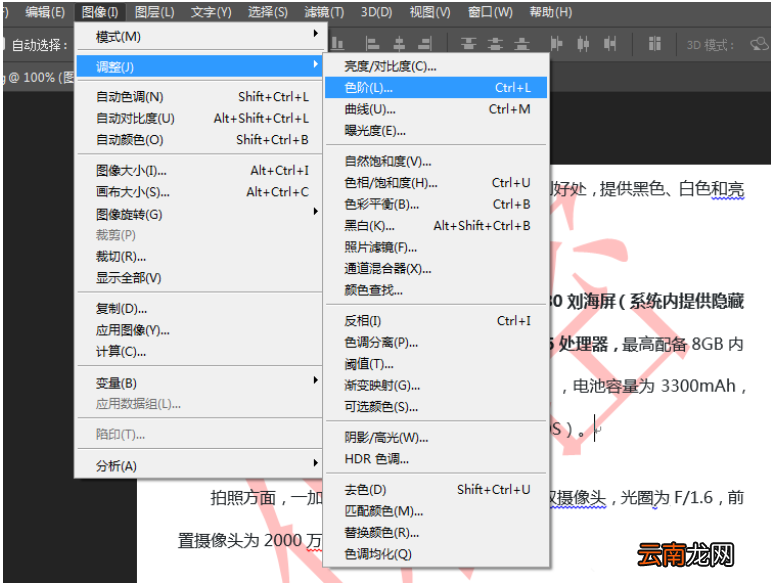Choose 画布大小(S)... menu entry

199,192
